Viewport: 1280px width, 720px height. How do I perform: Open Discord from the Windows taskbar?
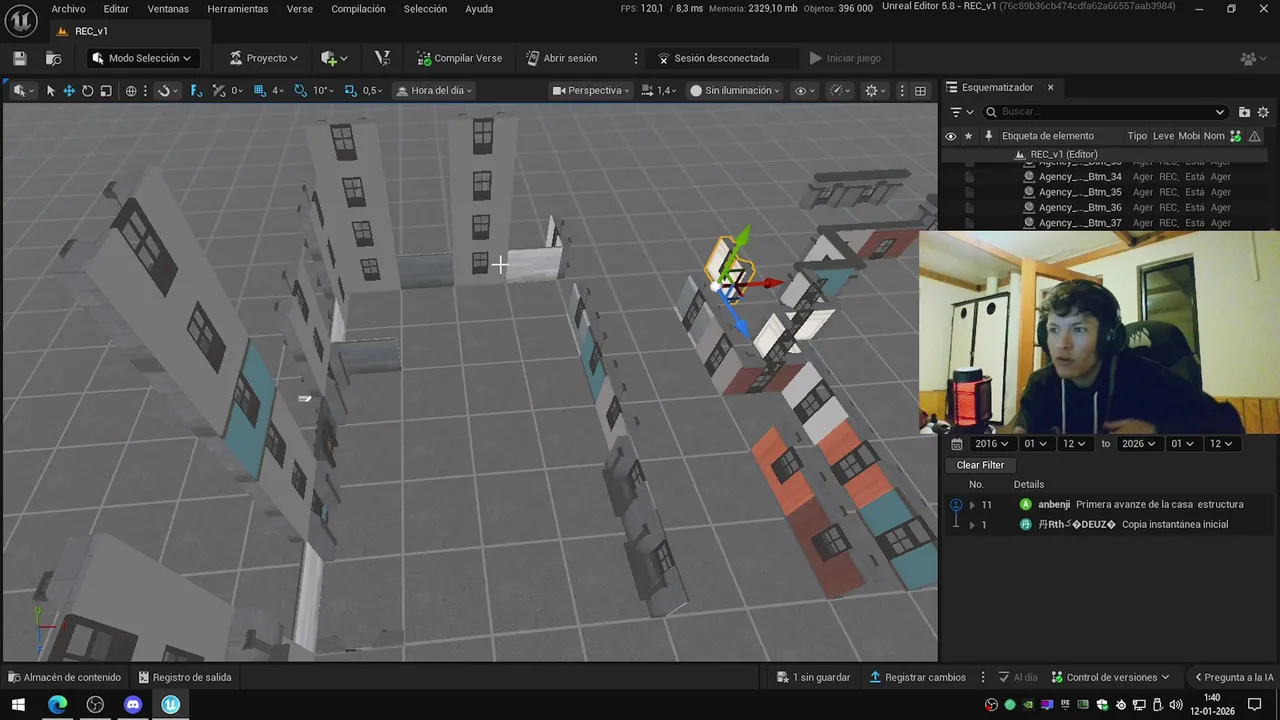click(x=133, y=705)
